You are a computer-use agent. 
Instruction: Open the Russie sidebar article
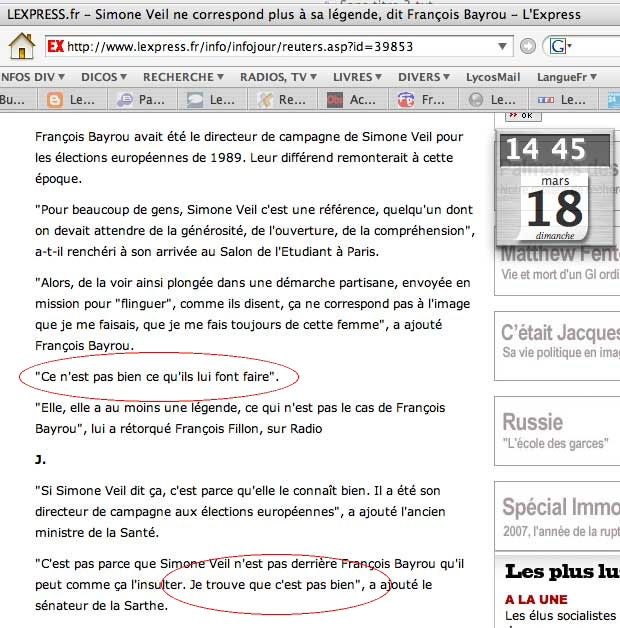click(x=533, y=422)
